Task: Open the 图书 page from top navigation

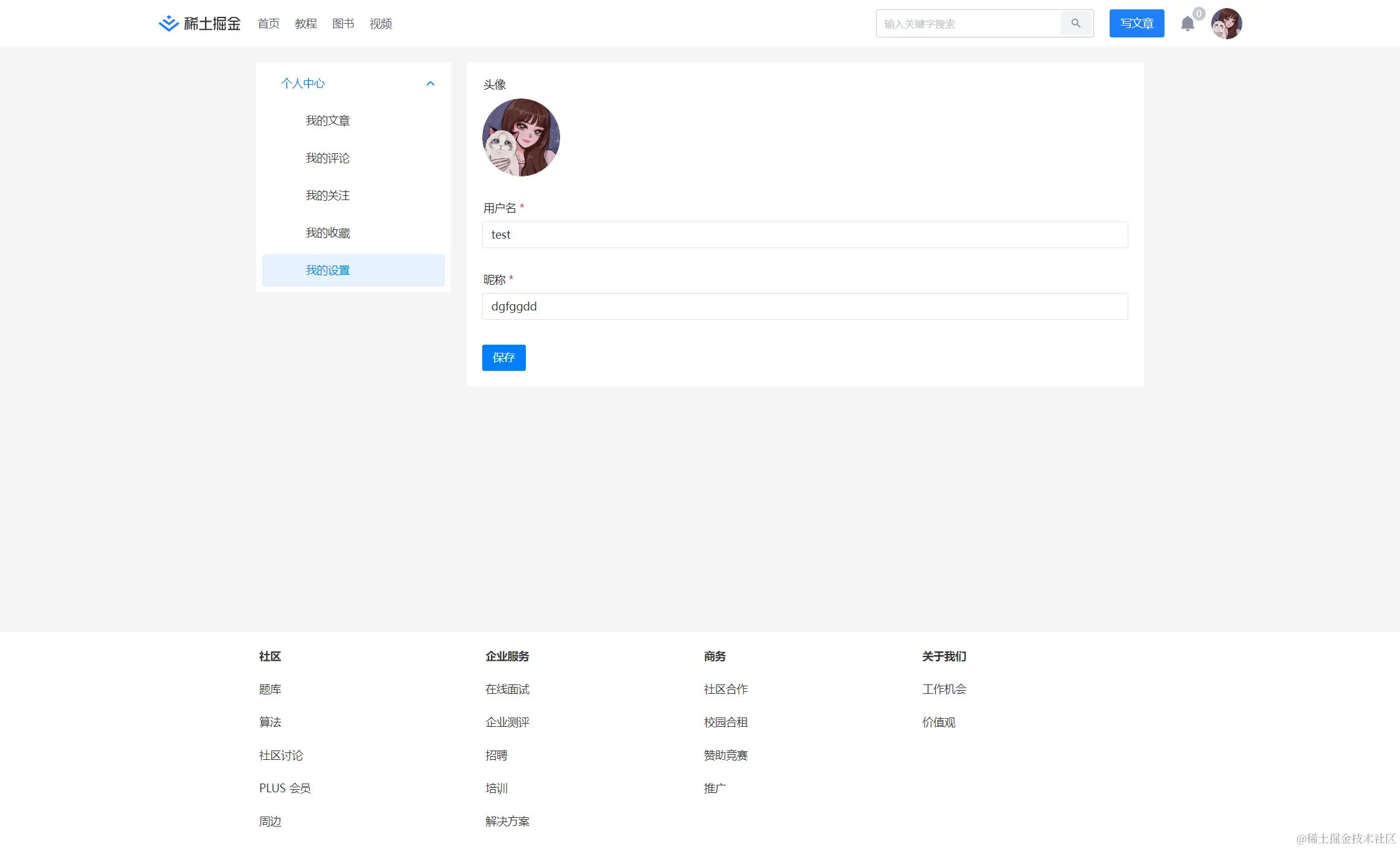Action: tap(343, 24)
